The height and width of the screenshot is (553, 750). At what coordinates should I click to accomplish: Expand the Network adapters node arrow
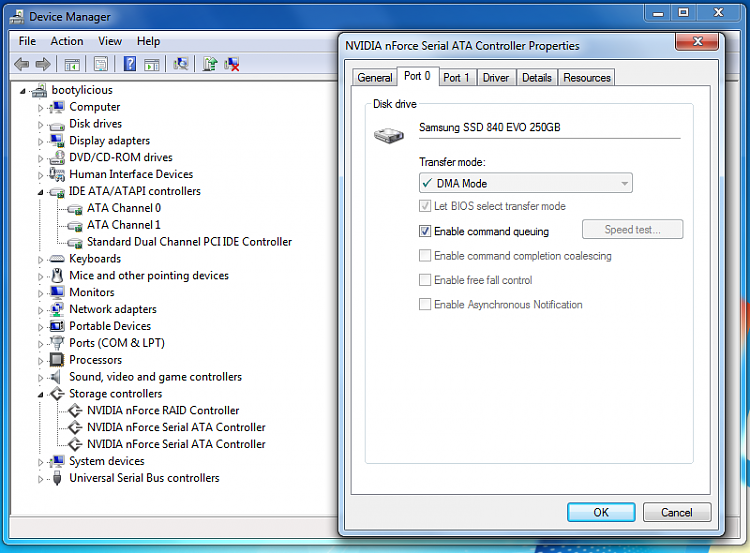[x=40, y=310]
